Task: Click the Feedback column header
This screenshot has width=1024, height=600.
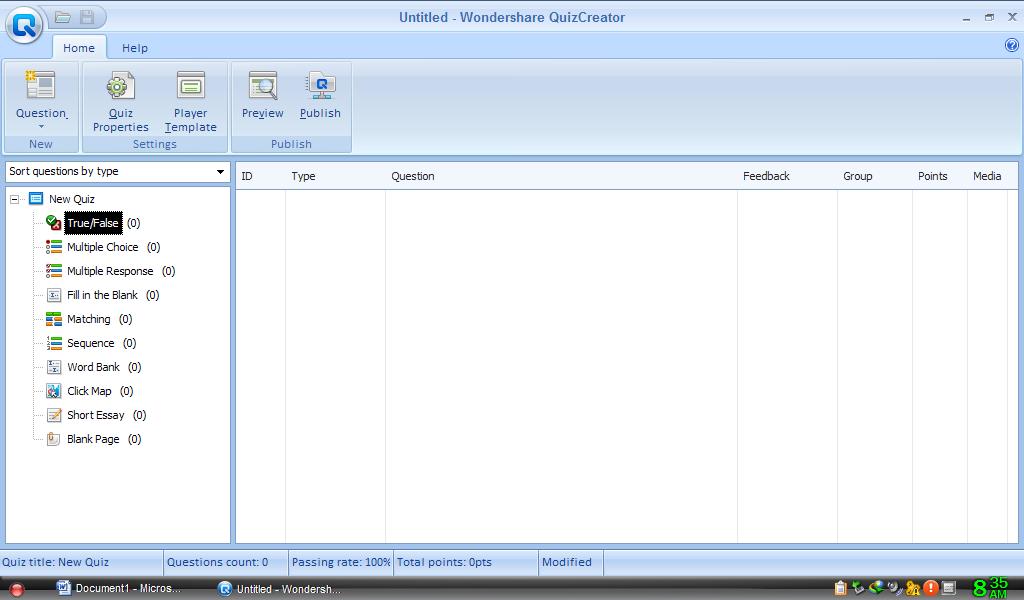Action: pos(788,176)
